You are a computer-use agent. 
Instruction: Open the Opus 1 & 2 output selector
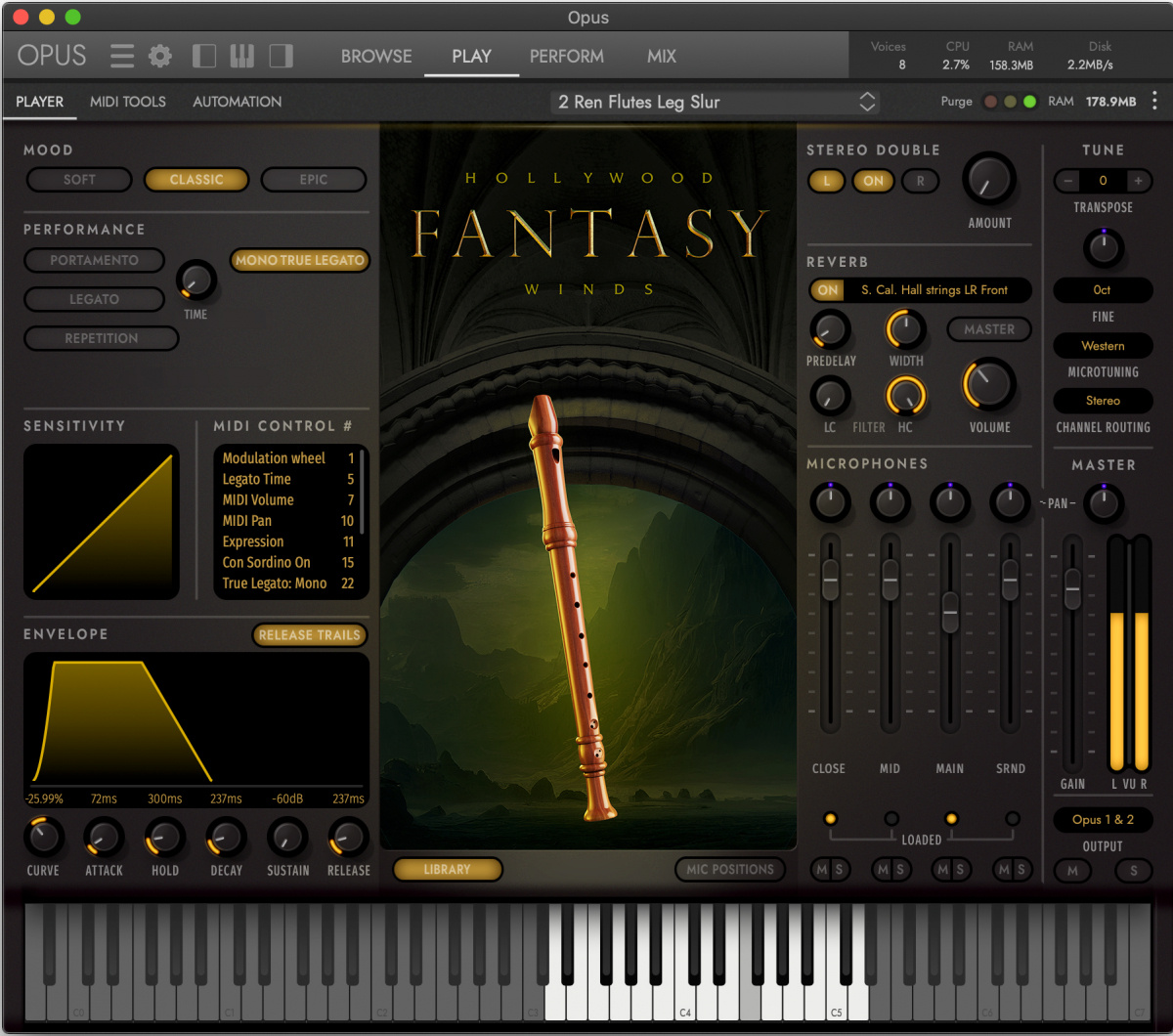click(x=1102, y=819)
